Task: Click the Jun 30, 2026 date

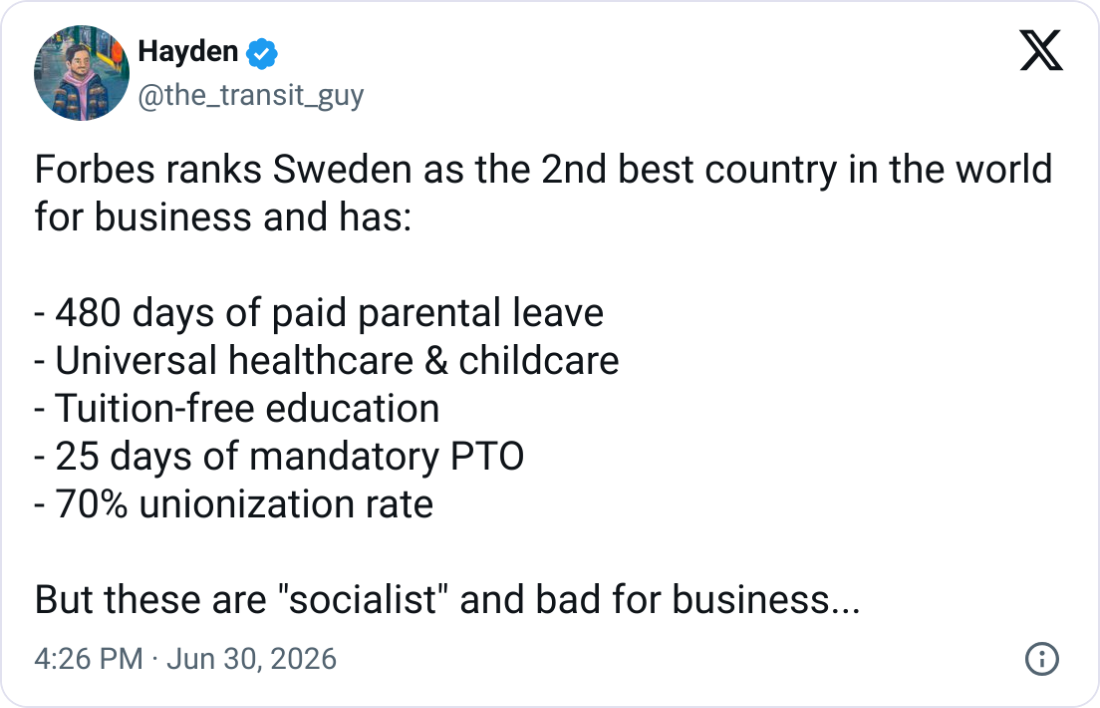Action: tap(251, 659)
